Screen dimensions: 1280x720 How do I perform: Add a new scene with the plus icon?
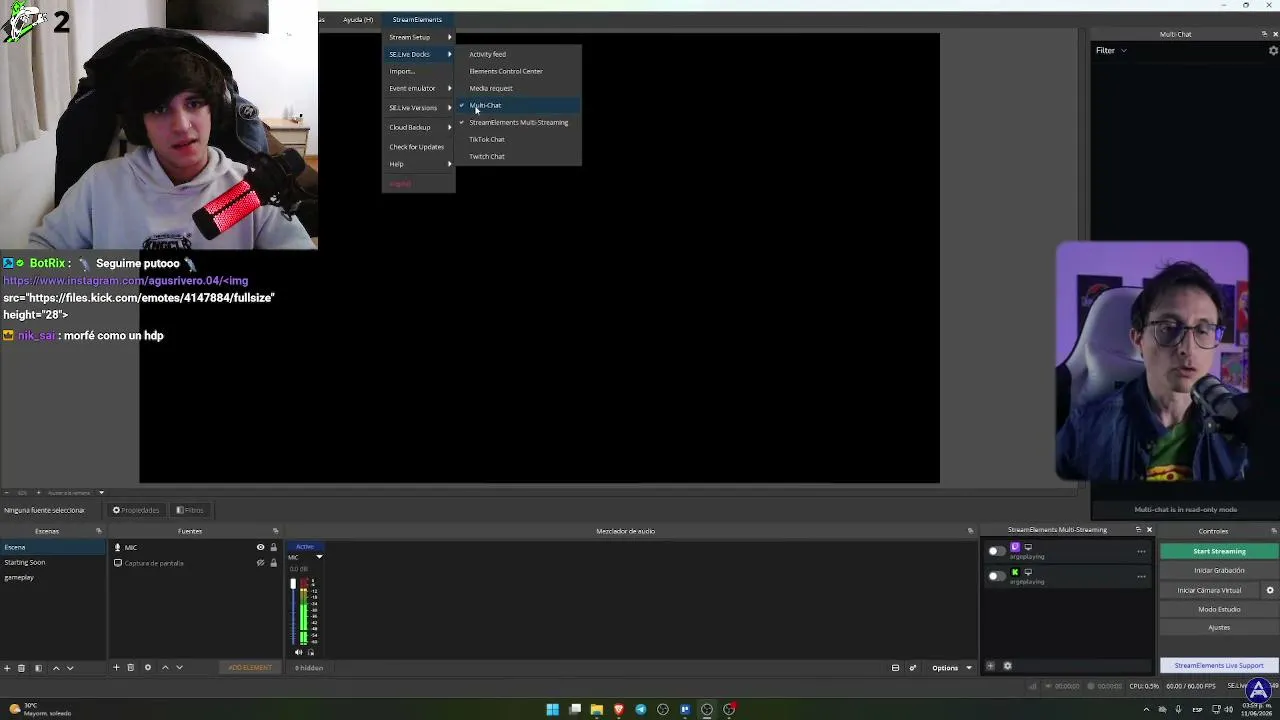(7, 668)
